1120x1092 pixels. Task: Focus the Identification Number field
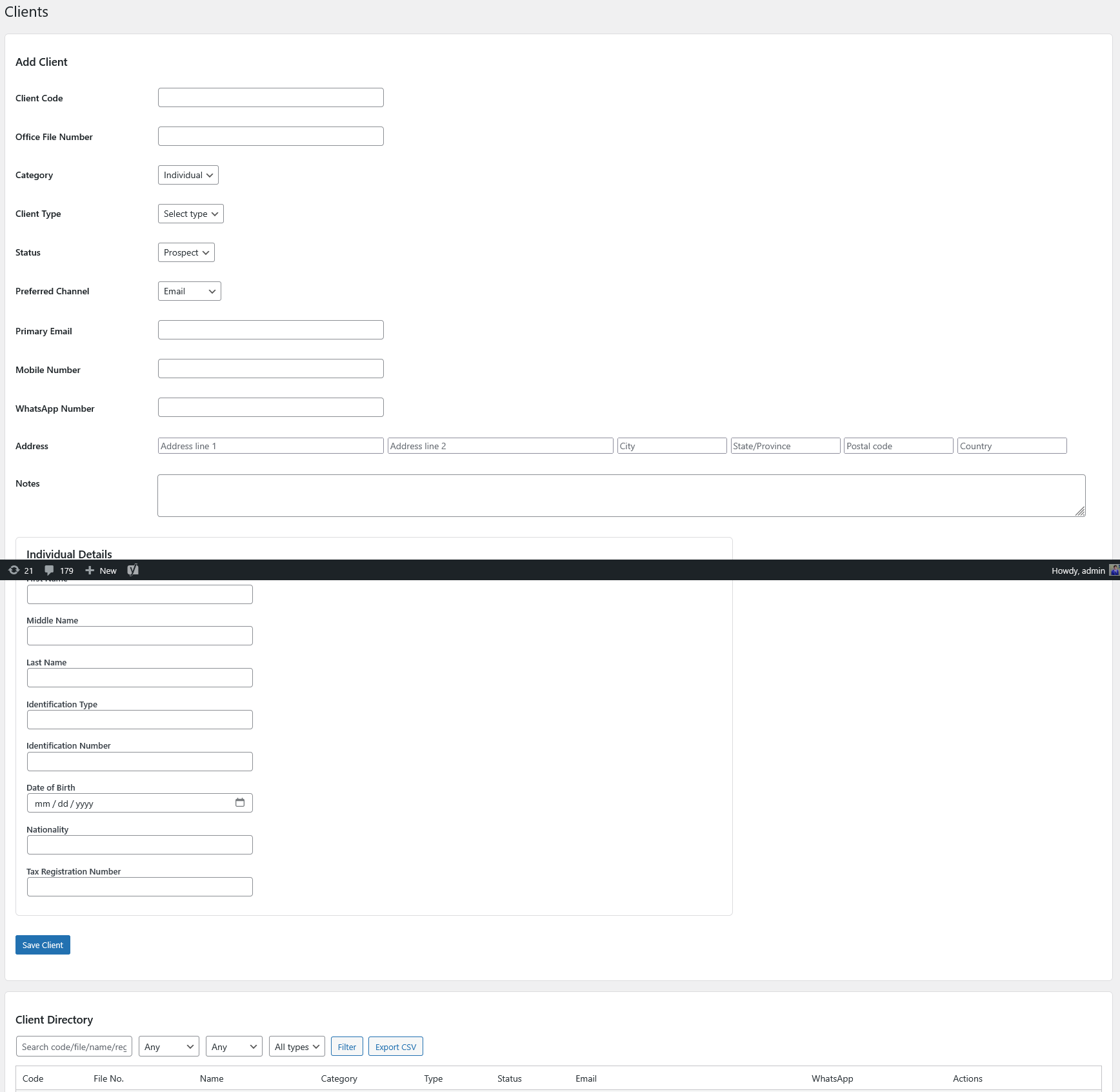click(x=140, y=762)
